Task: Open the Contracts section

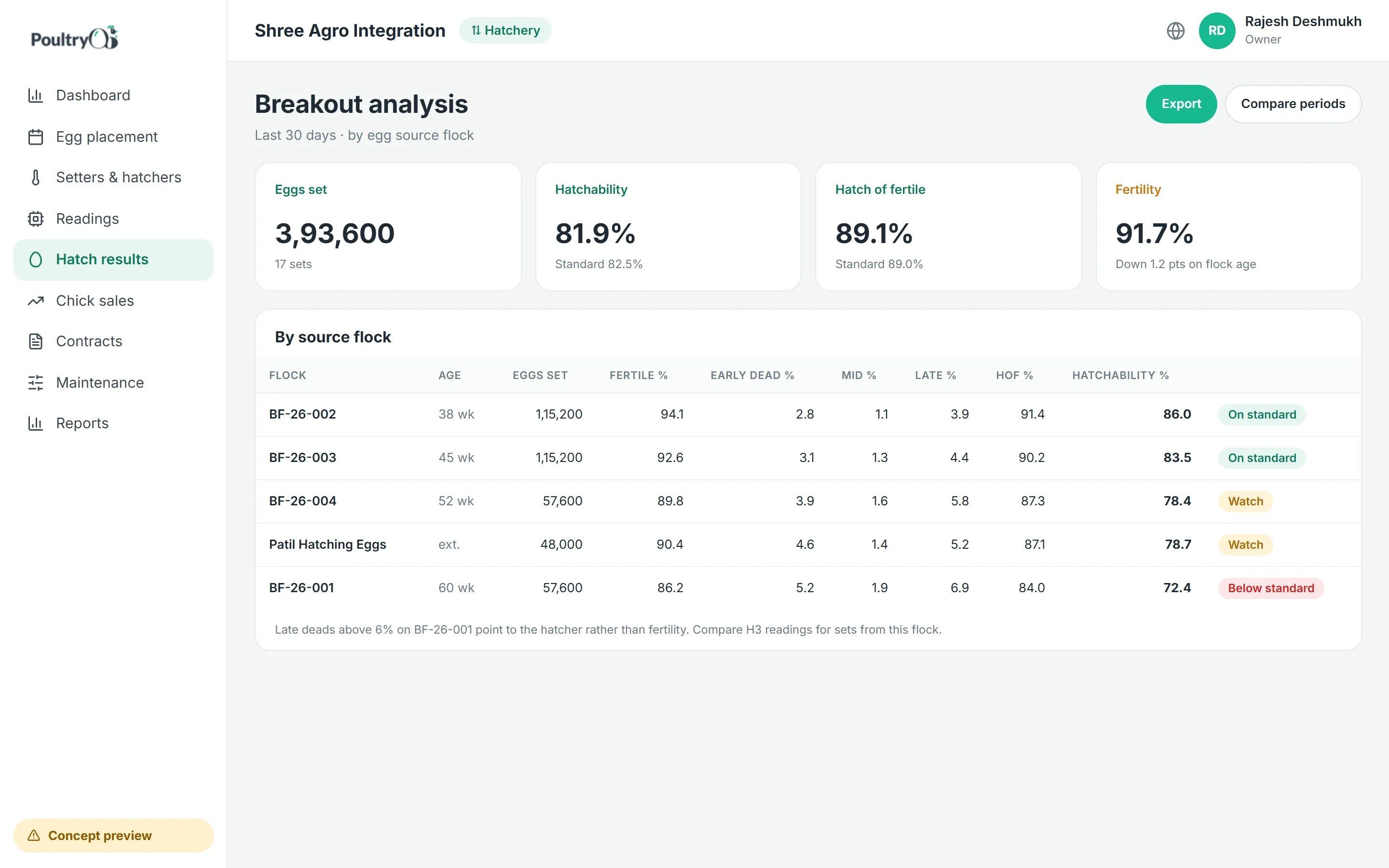Action: [x=113, y=341]
